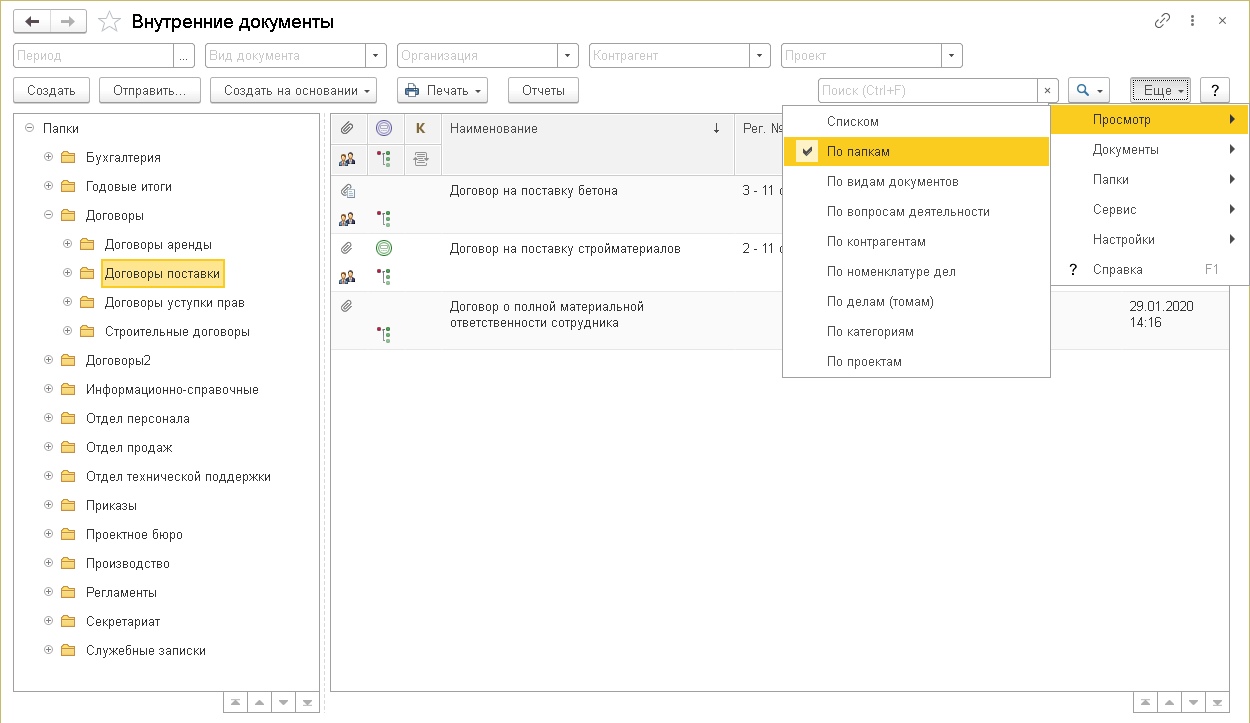This screenshot has height=723, width=1250.
Task: Select the checked 'По папкам' view mode
Action: (x=858, y=152)
